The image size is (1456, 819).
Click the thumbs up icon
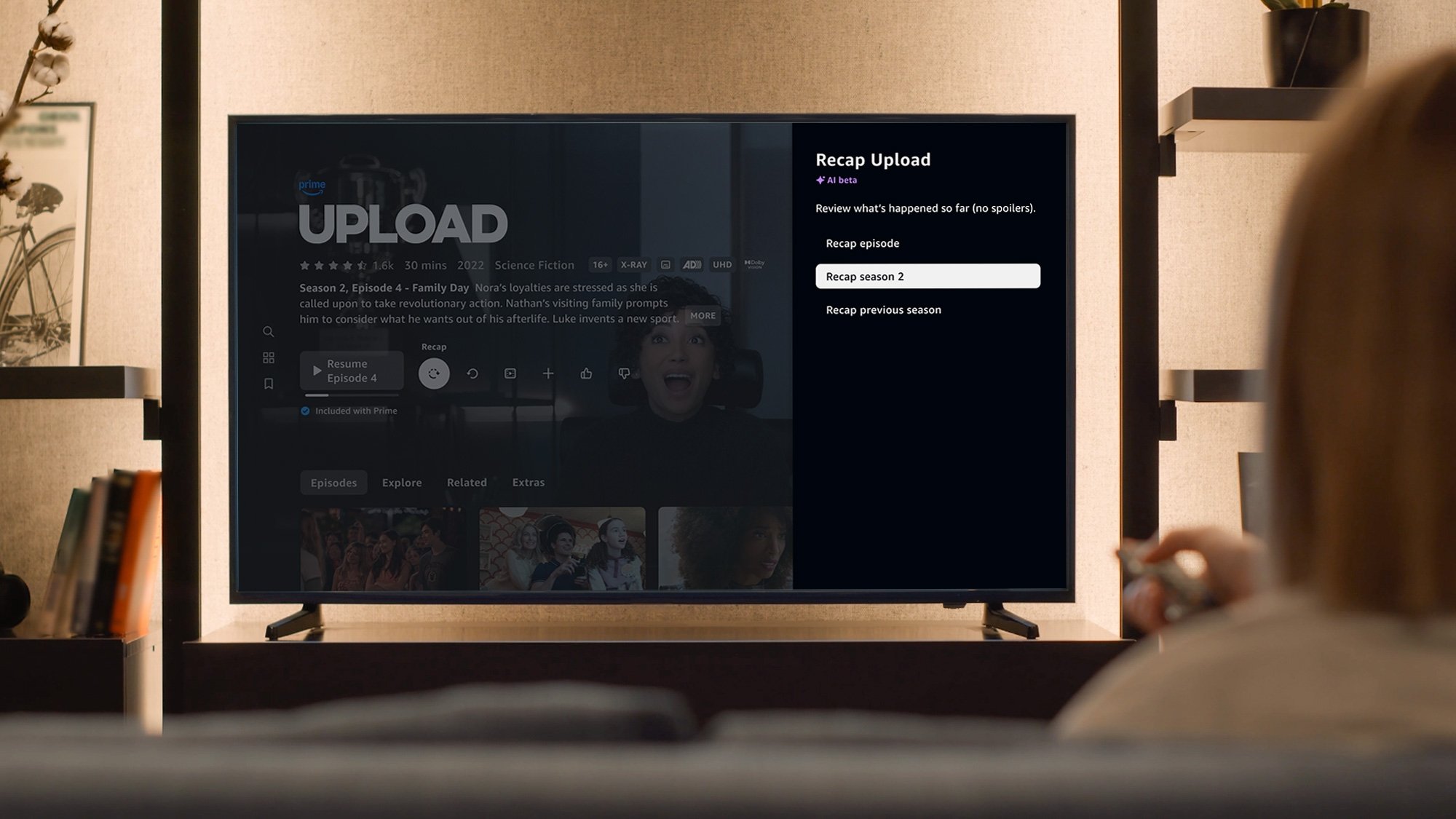click(587, 373)
